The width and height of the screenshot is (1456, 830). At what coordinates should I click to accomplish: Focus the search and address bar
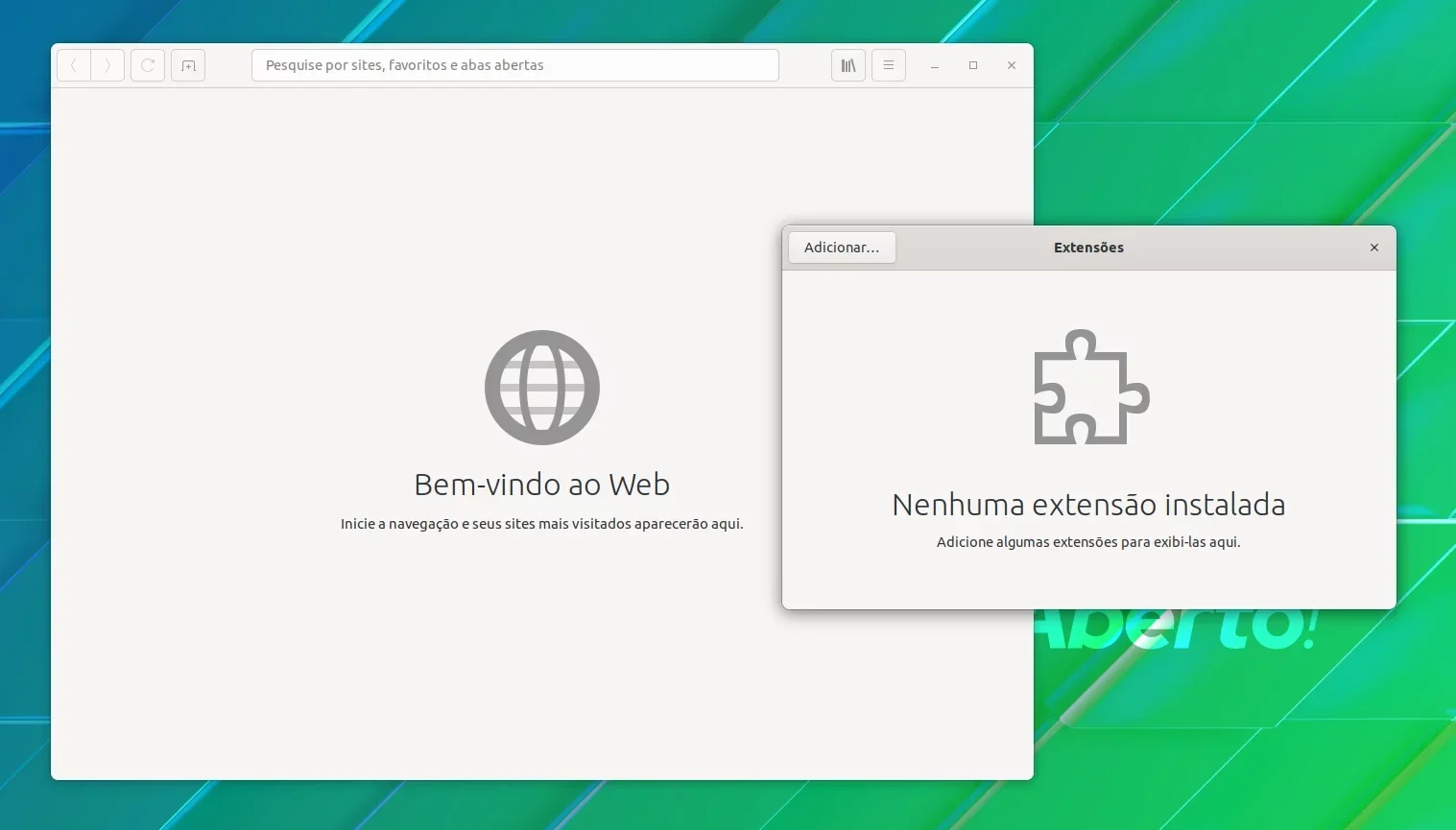click(514, 65)
